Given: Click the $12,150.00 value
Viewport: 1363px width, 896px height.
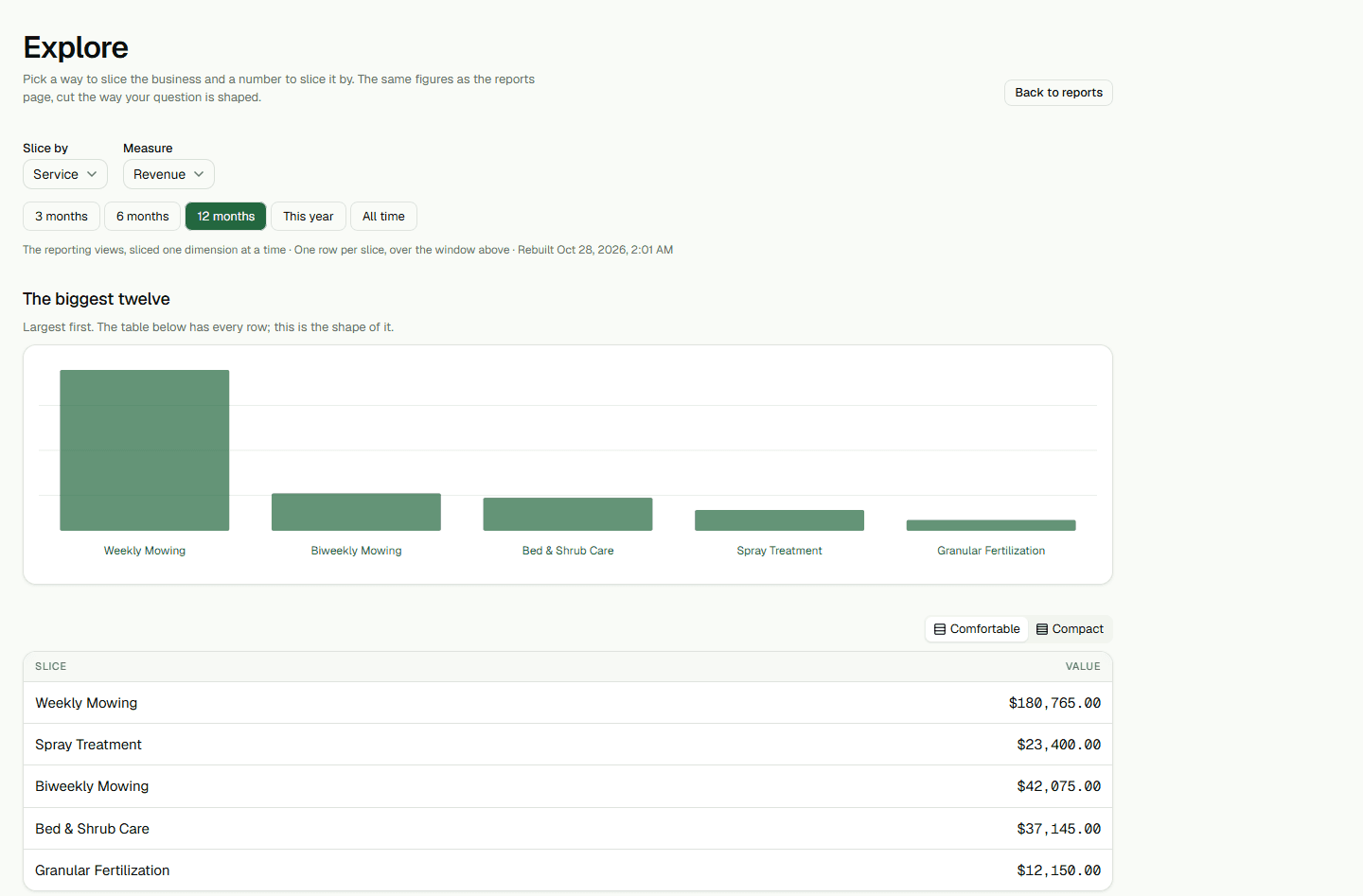Looking at the screenshot, I should coord(1058,870).
